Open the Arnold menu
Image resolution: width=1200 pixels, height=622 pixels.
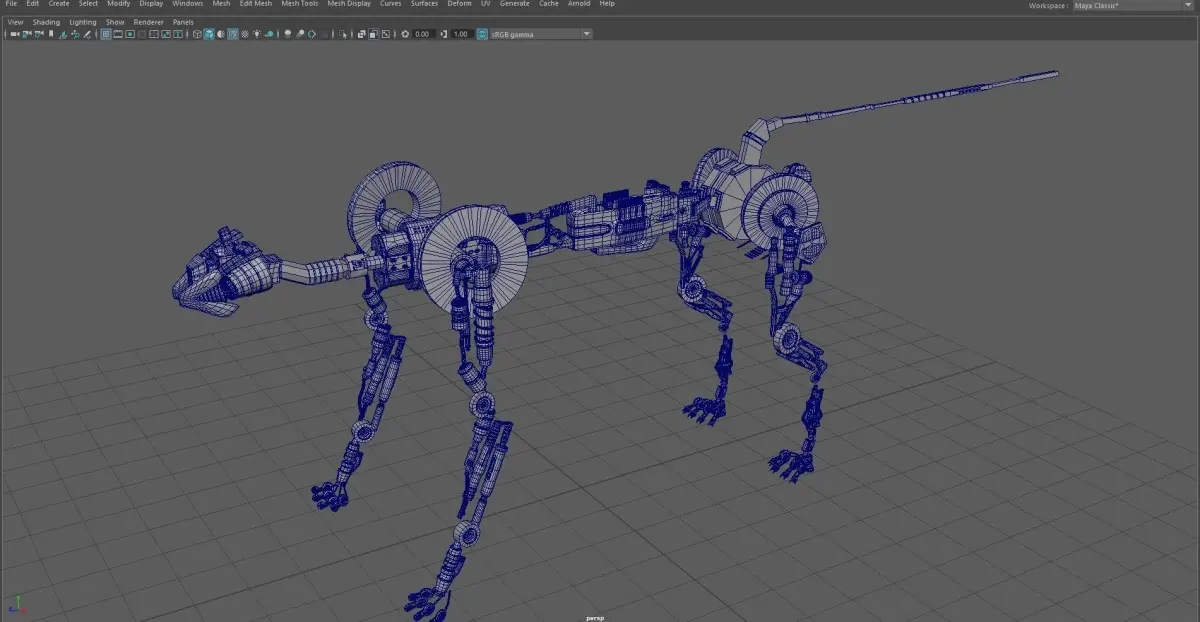579,4
